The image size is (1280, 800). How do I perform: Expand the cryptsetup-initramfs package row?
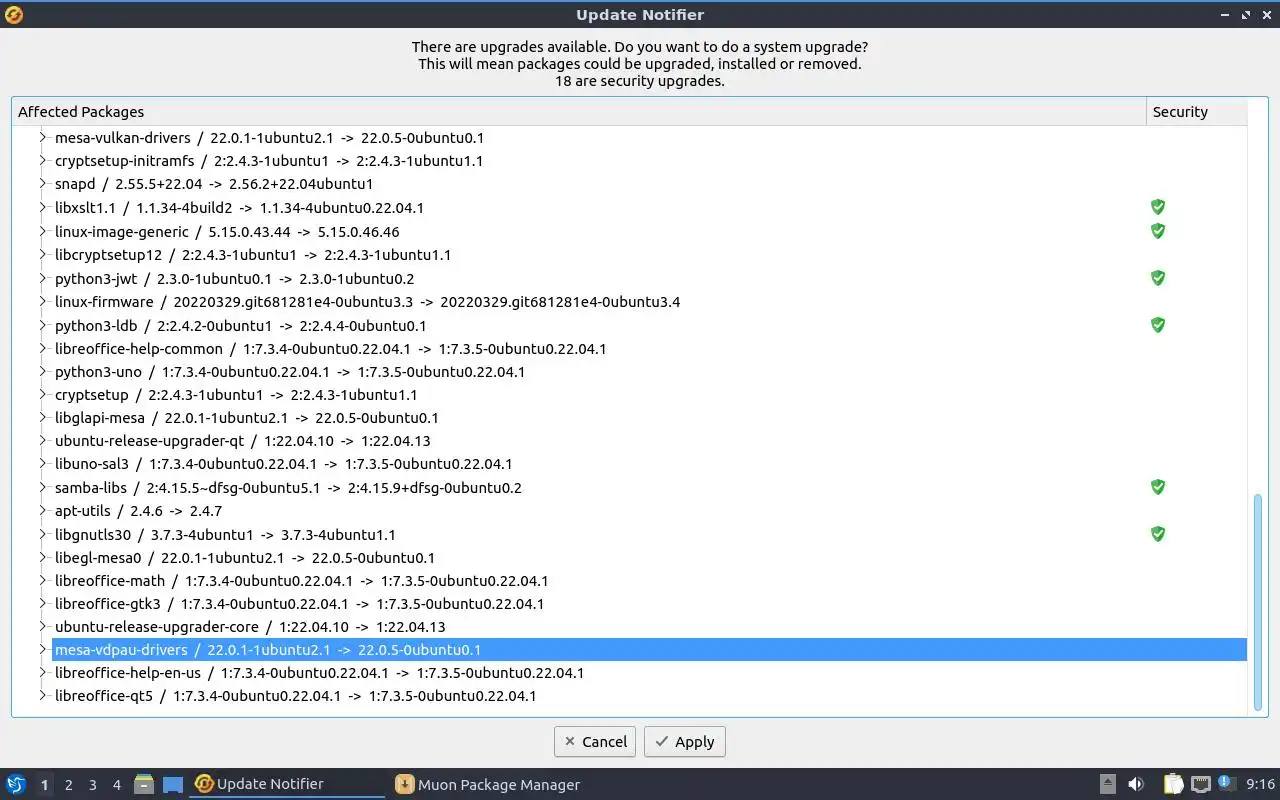43,161
